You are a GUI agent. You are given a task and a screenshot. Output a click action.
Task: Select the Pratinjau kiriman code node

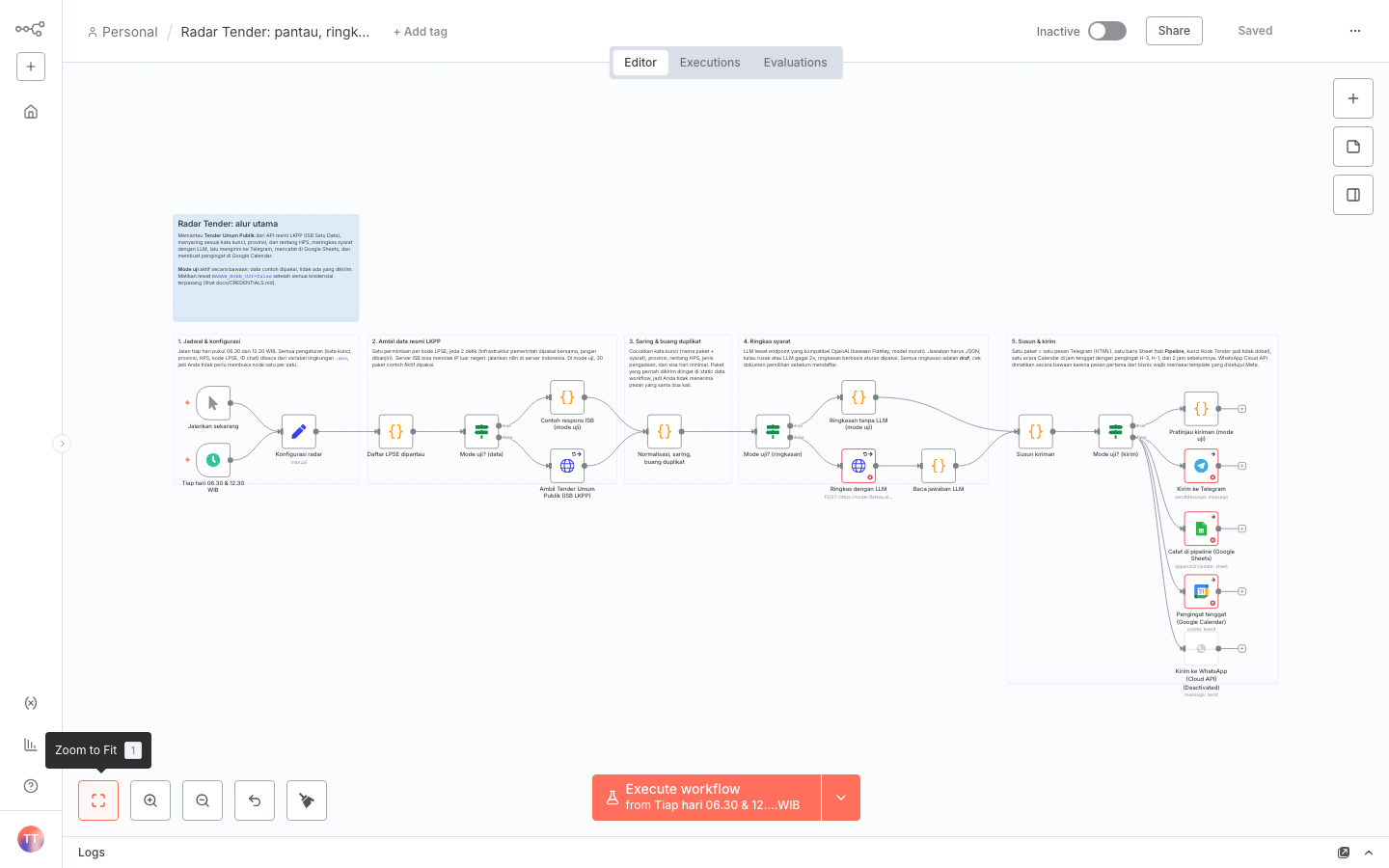tap(1201, 409)
